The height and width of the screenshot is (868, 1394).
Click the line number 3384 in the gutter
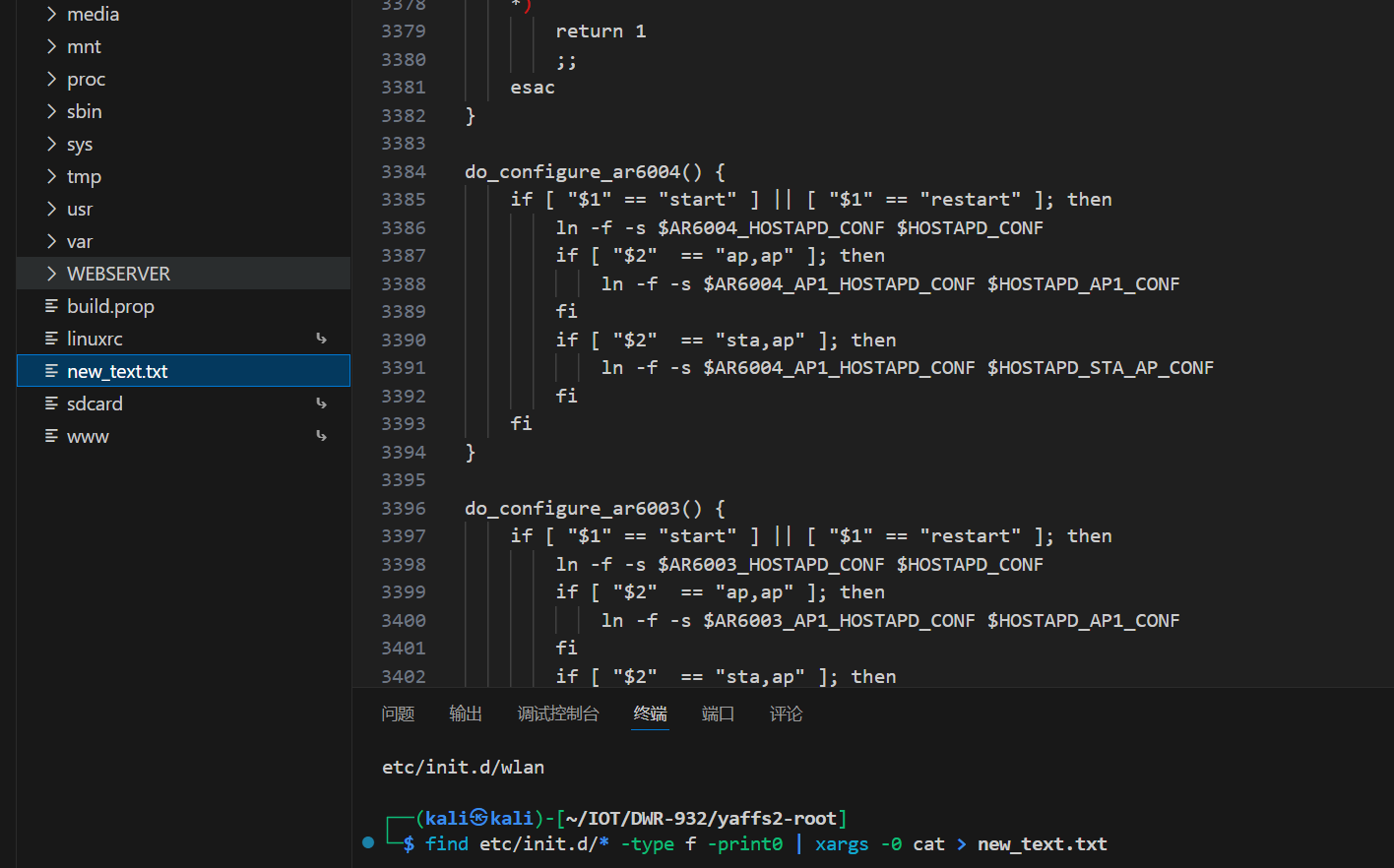click(x=404, y=171)
